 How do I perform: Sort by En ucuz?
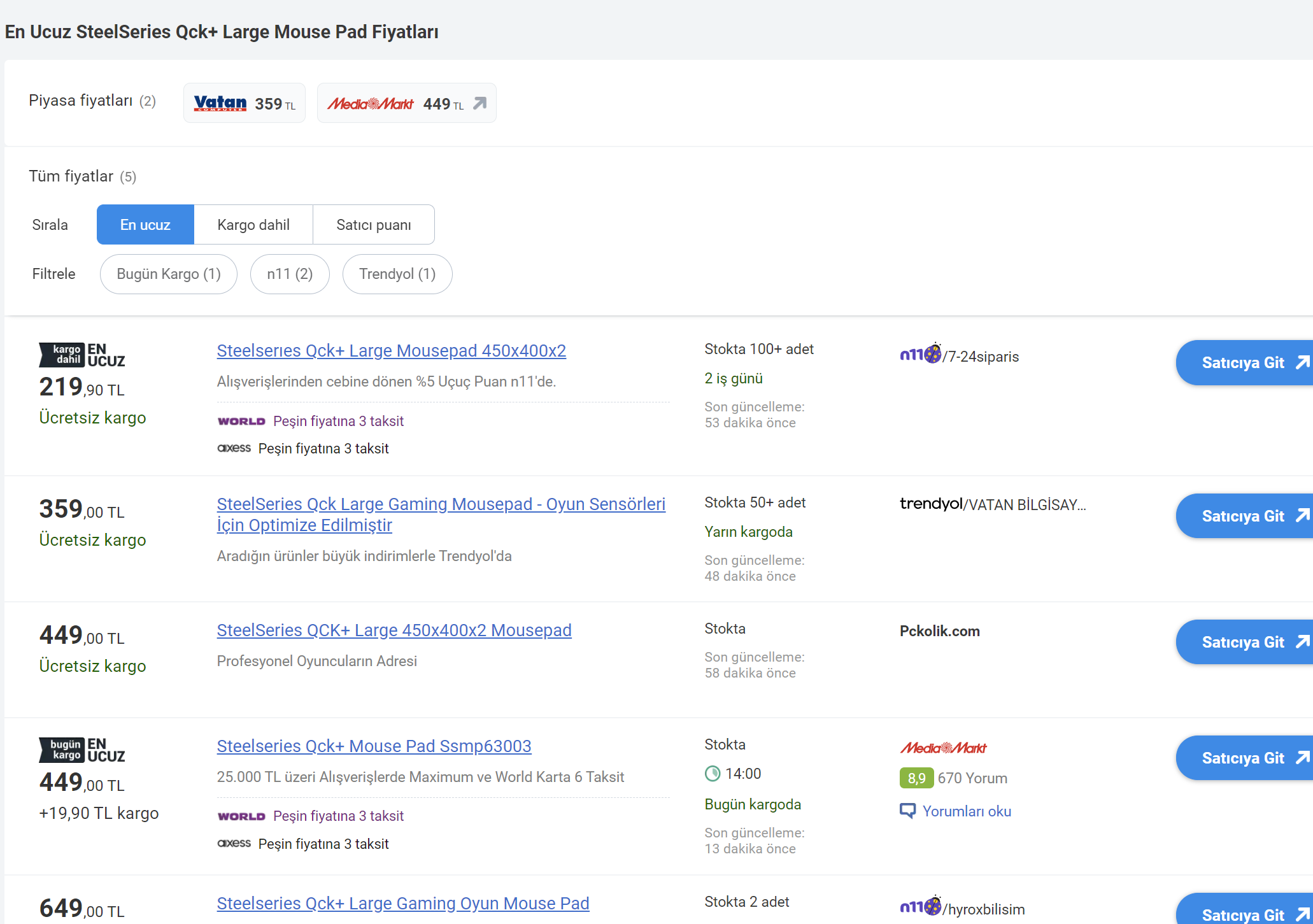(x=145, y=225)
